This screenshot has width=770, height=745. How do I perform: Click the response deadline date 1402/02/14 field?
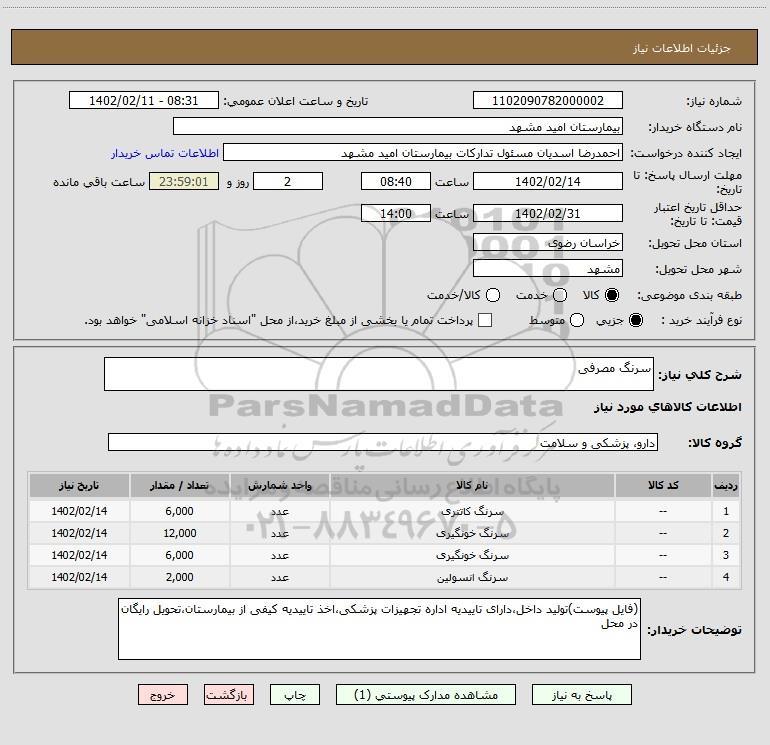click(x=548, y=181)
